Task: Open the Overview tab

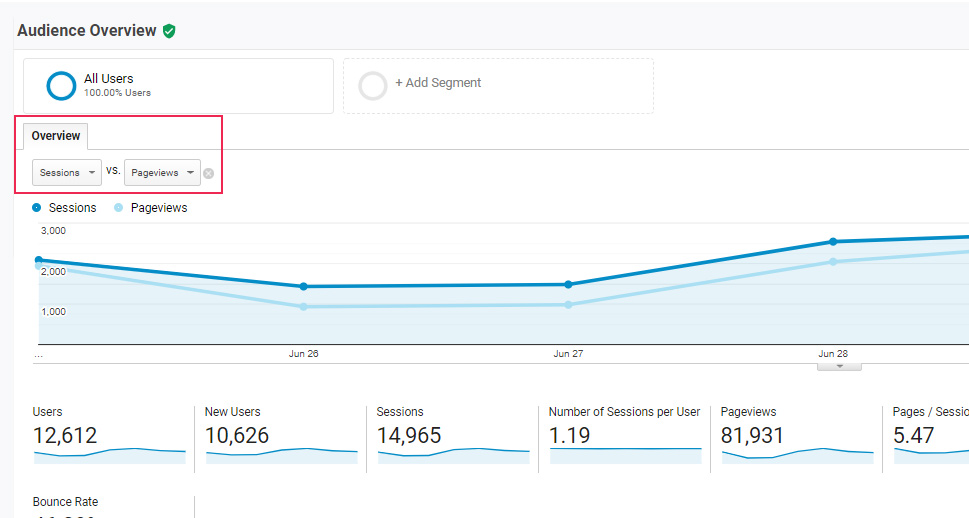Action: (56, 136)
